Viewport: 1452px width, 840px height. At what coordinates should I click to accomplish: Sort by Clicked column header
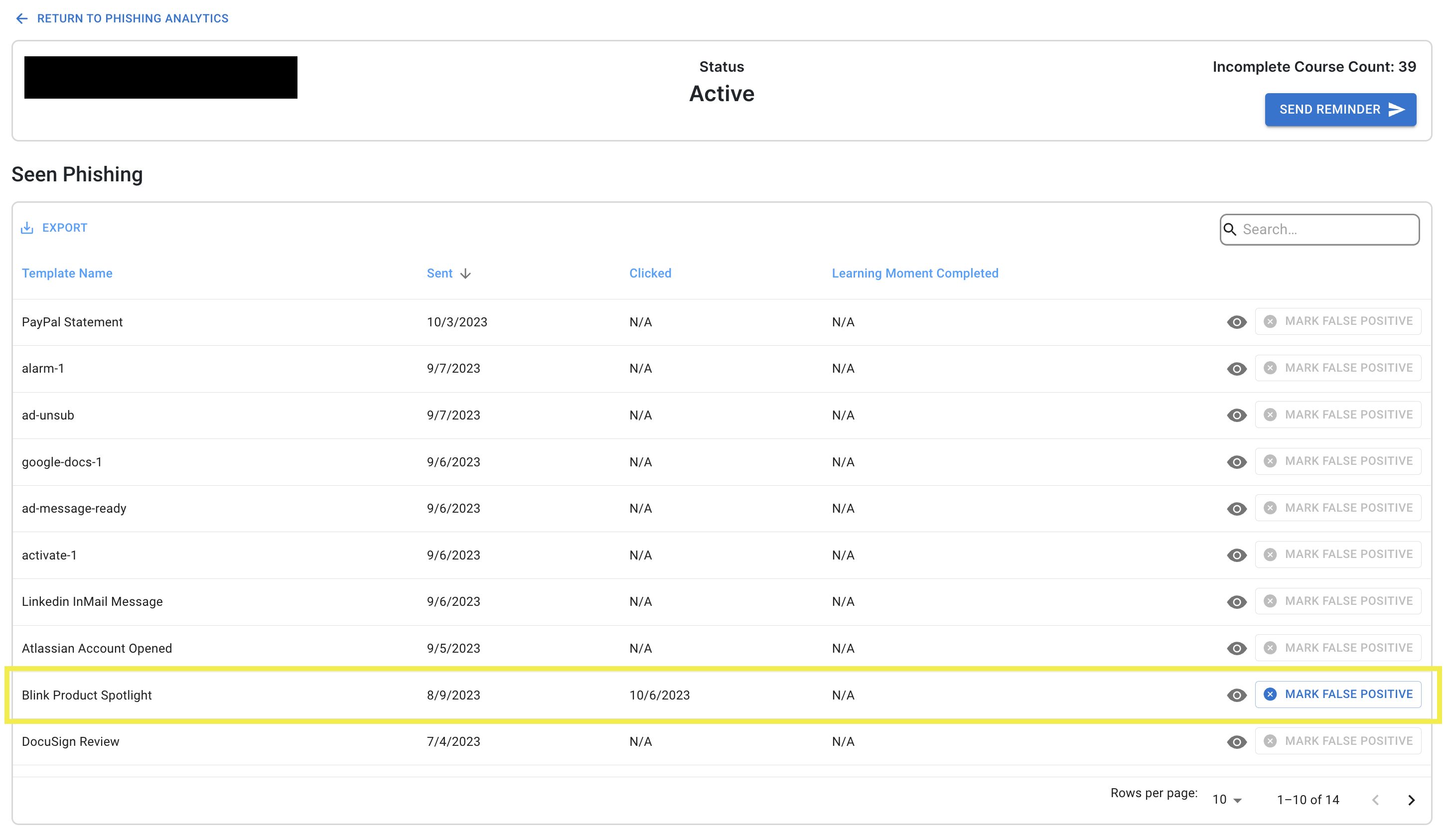click(x=650, y=273)
